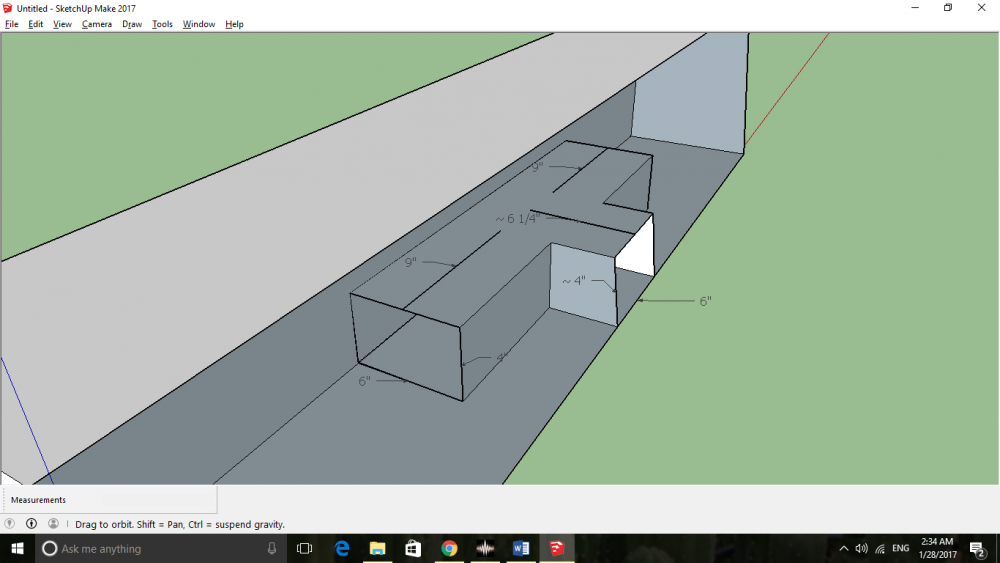This screenshot has height=563, width=1000.
Task: Launch Microsoft Edge from taskbar
Action: 342,548
